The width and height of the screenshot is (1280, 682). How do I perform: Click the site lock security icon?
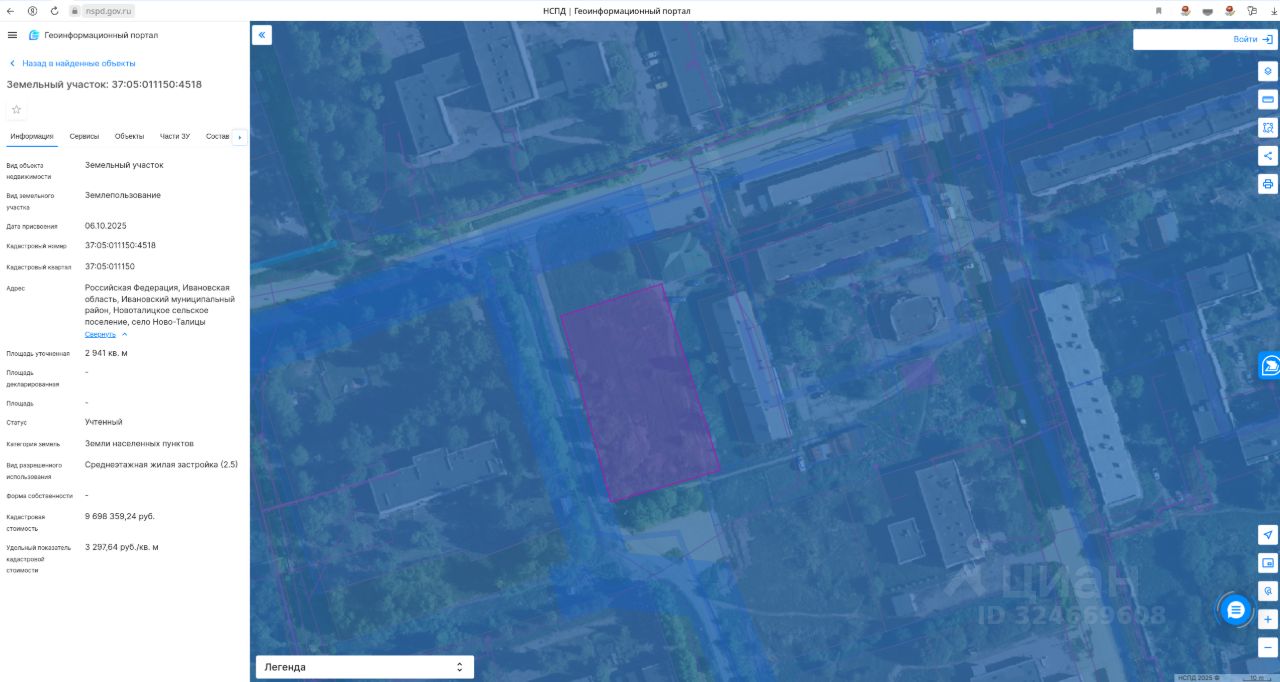(x=75, y=10)
